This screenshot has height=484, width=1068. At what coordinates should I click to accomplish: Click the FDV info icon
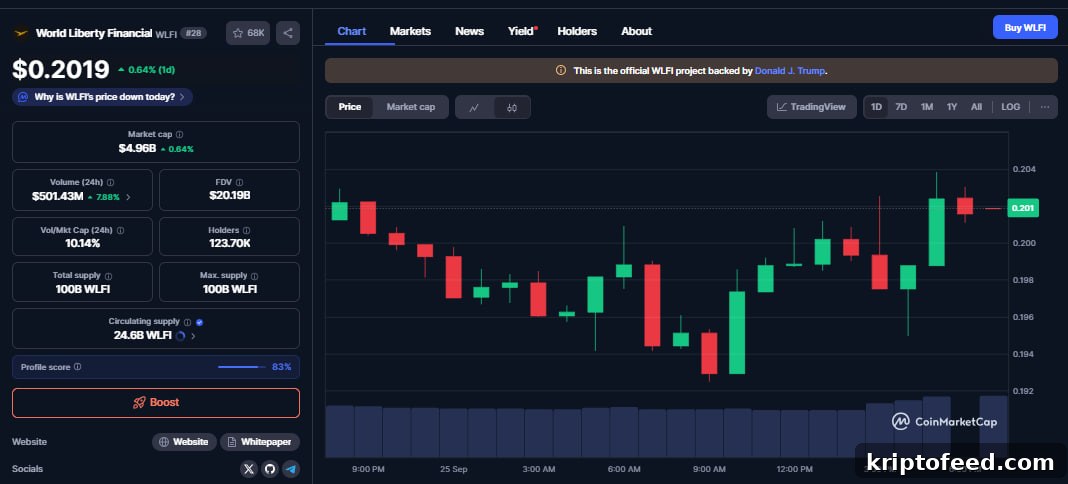click(x=238, y=182)
